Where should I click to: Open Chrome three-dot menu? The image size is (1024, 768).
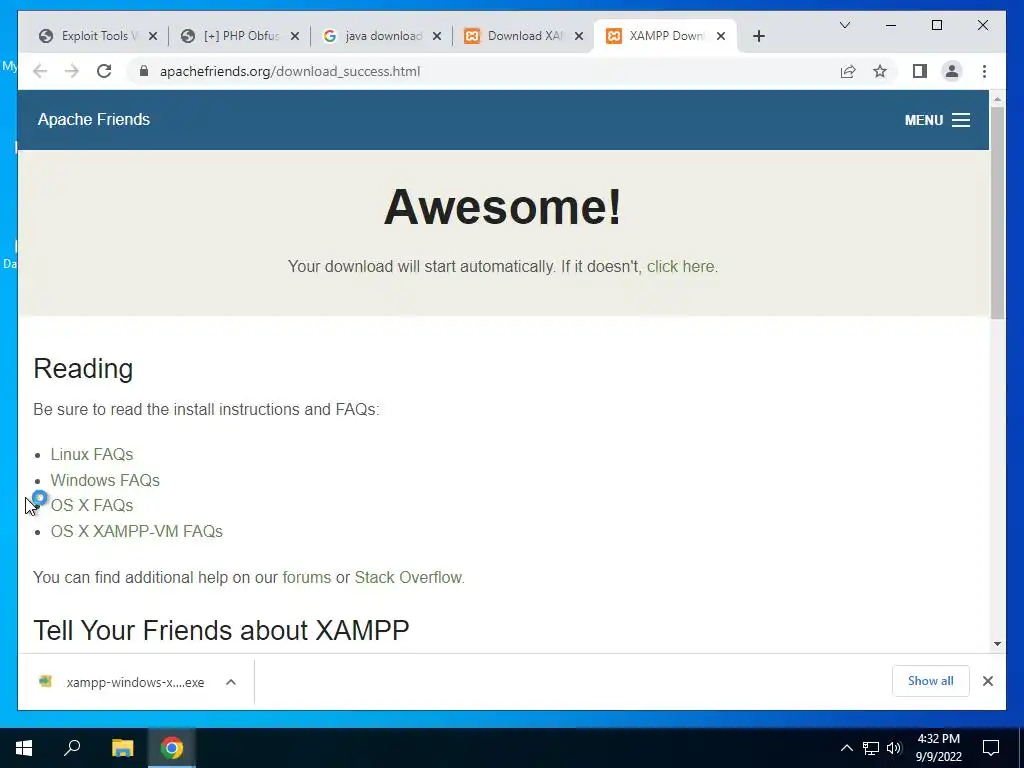tap(984, 71)
